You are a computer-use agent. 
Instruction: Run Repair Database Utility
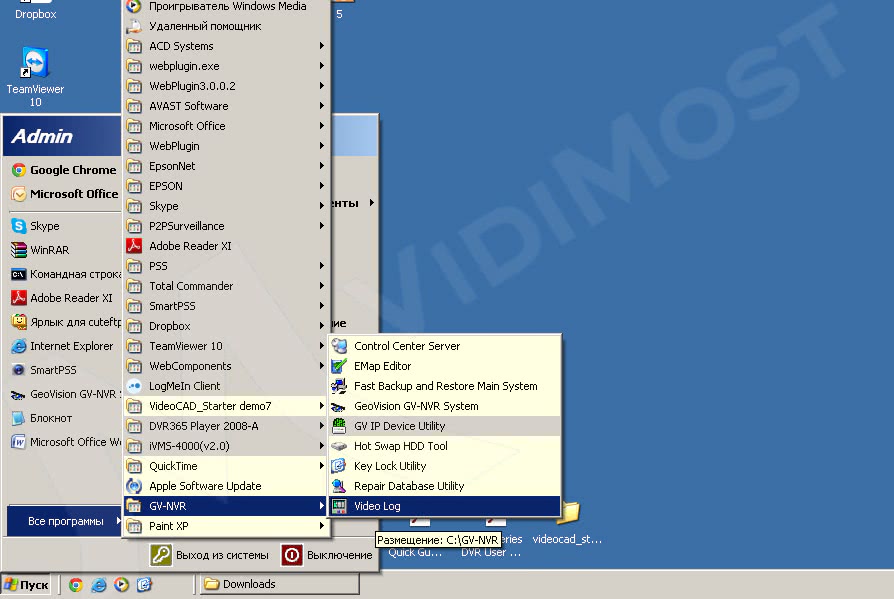(x=408, y=486)
